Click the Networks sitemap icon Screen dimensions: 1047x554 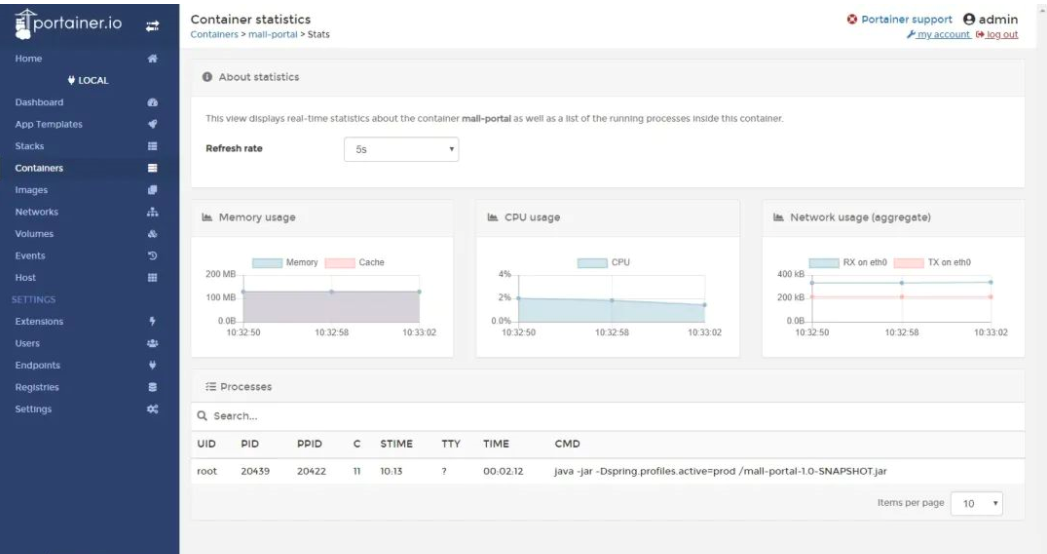[154, 211]
